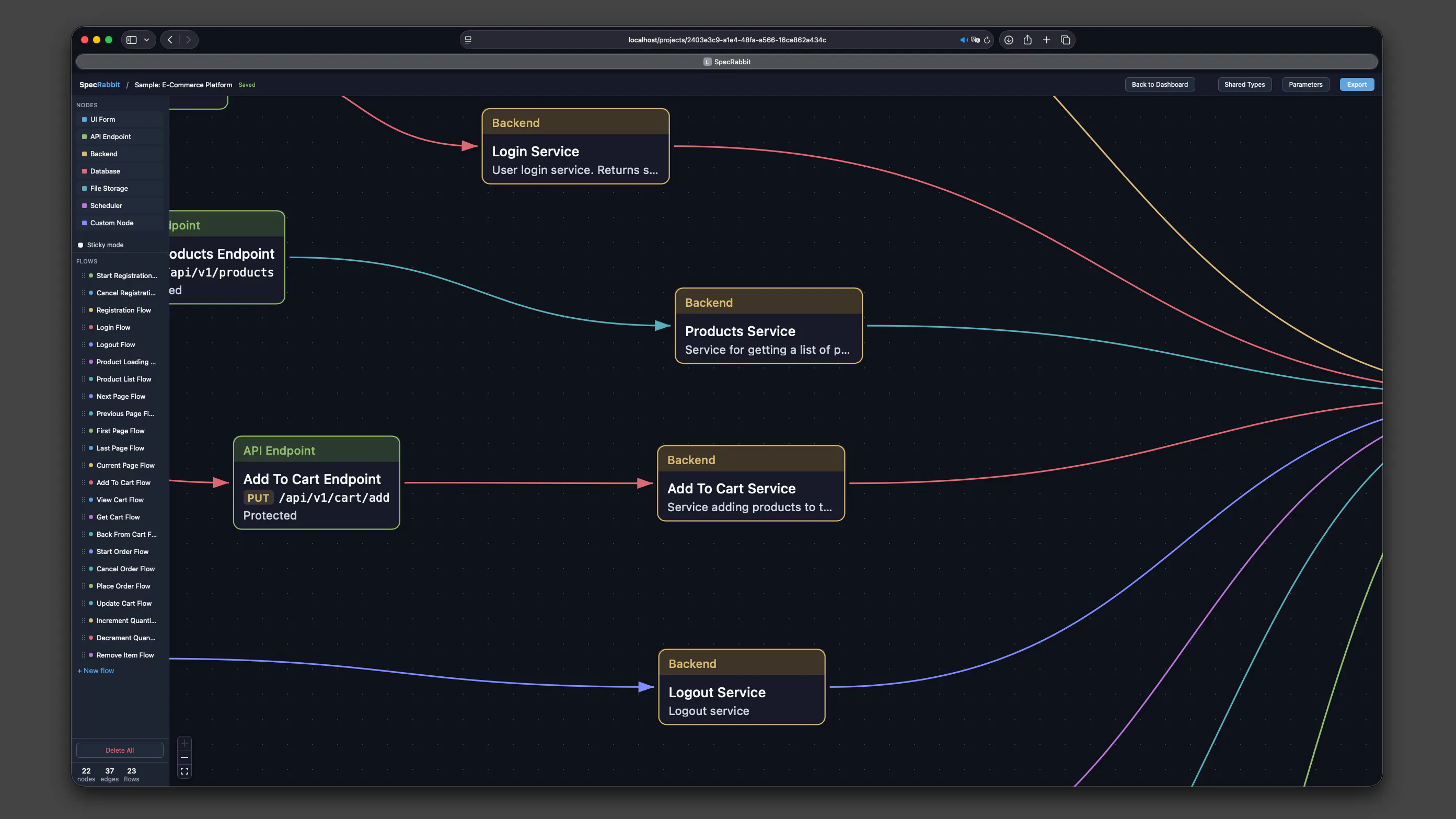This screenshot has height=819, width=1456.
Task: Select the Database node type
Action: tap(120, 171)
